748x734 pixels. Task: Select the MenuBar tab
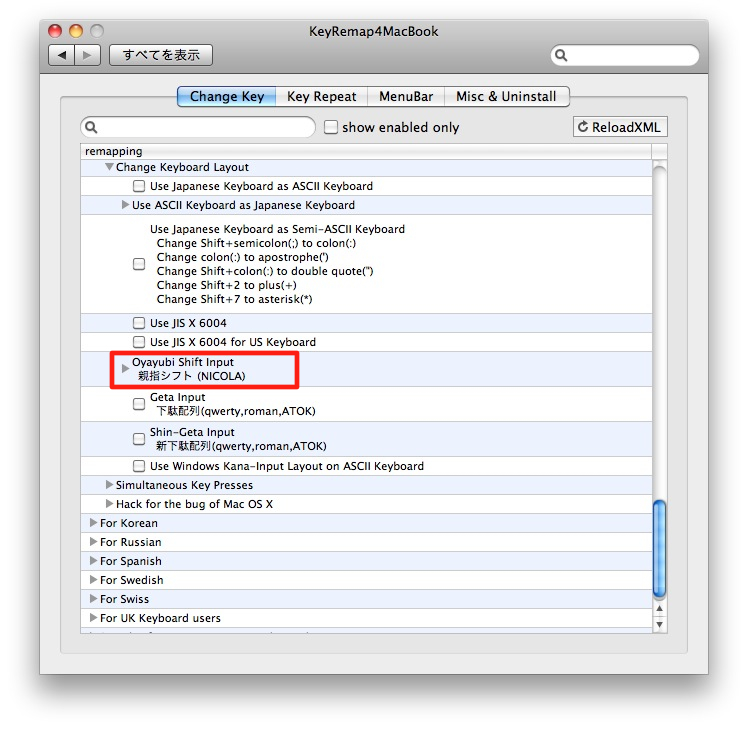click(406, 97)
